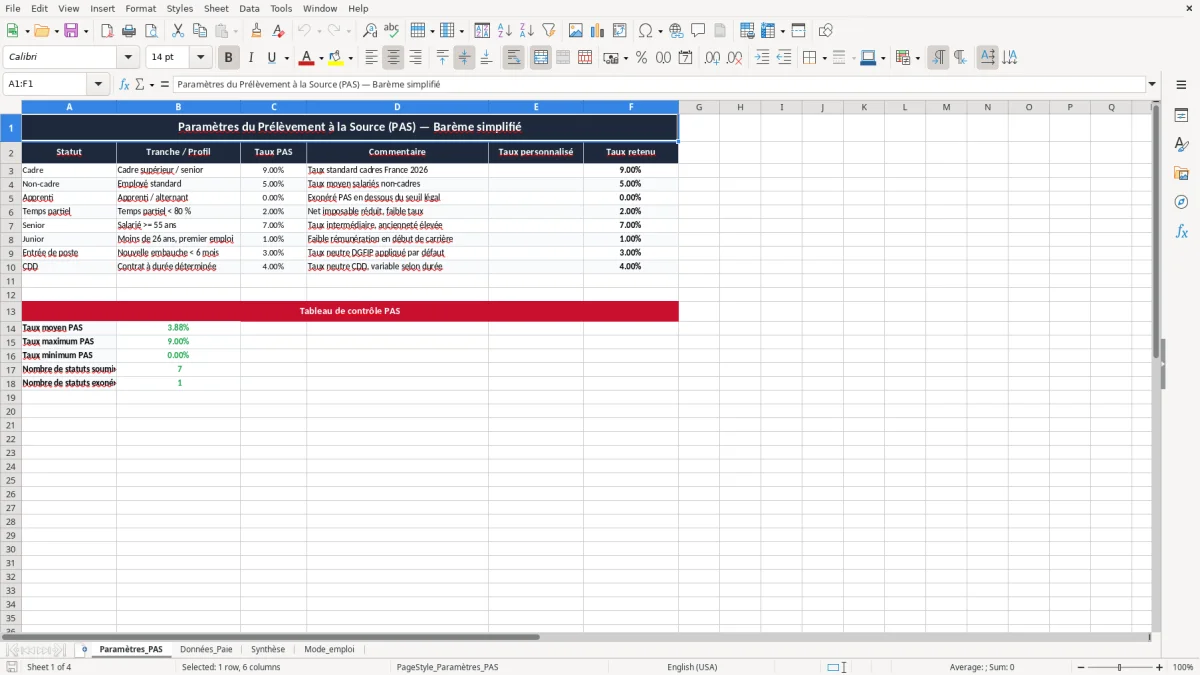Toggle Center Vertically alignment
Screen dimensions: 1200x675
(x=465, y=58)
